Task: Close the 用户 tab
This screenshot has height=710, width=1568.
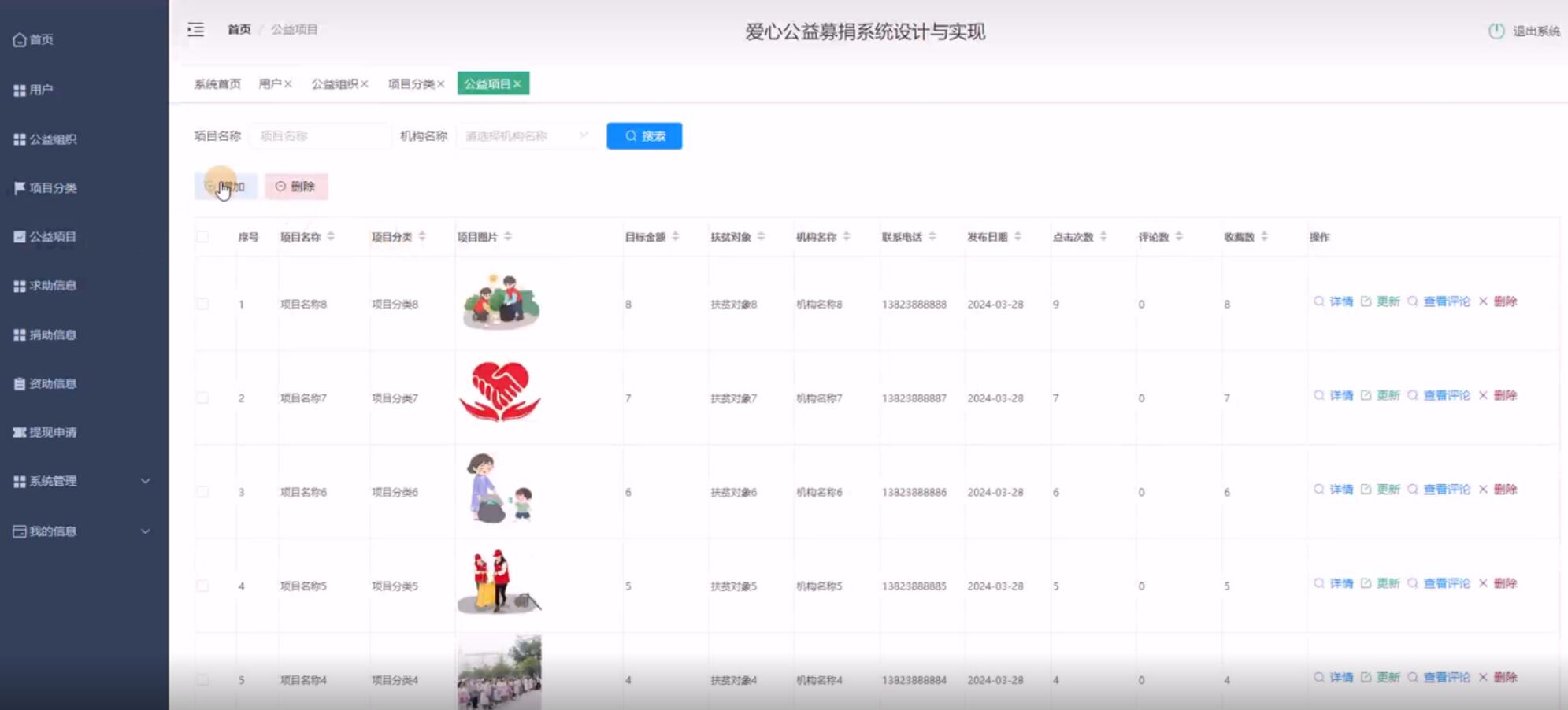Action: tap(288, 84)
